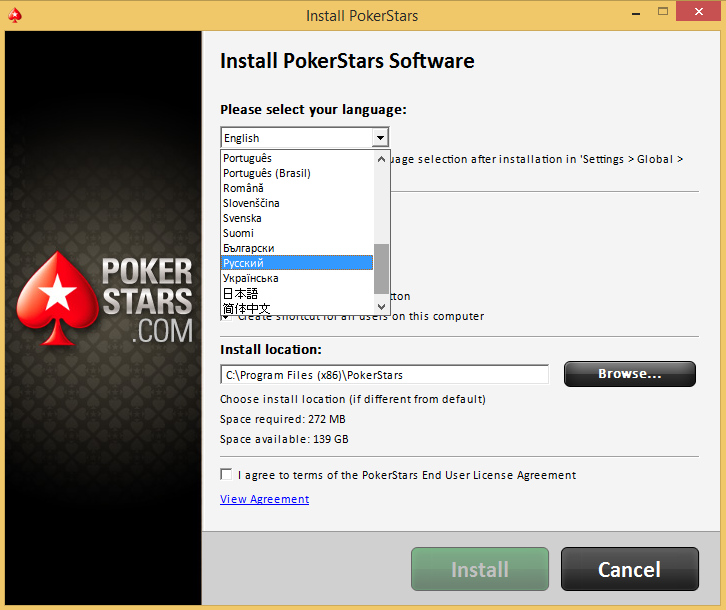Click the language list scroll-down arrow
This screenshot has width=726, height=610.
pyautogui.click(x=381, y=306)
